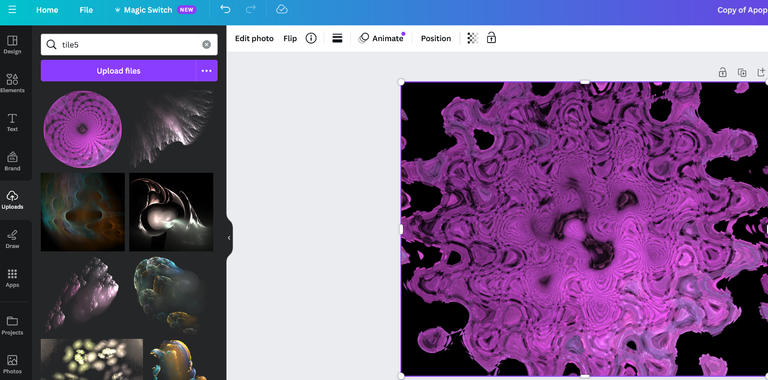The height and width of the screenshot is (380, 768).
Task: Click Edit photo
Action: 254,38
